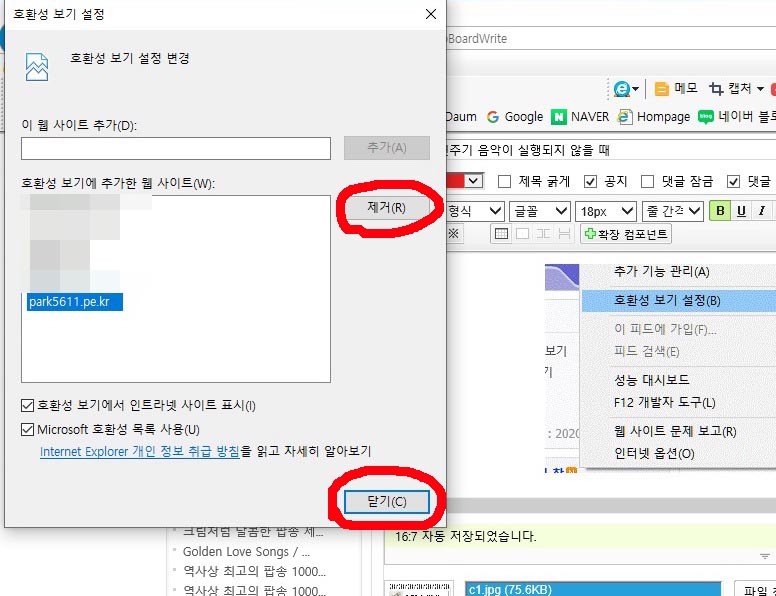776x596 pixels.
Task: Expand the 글꼴 font dropdown
Action: 539,211
